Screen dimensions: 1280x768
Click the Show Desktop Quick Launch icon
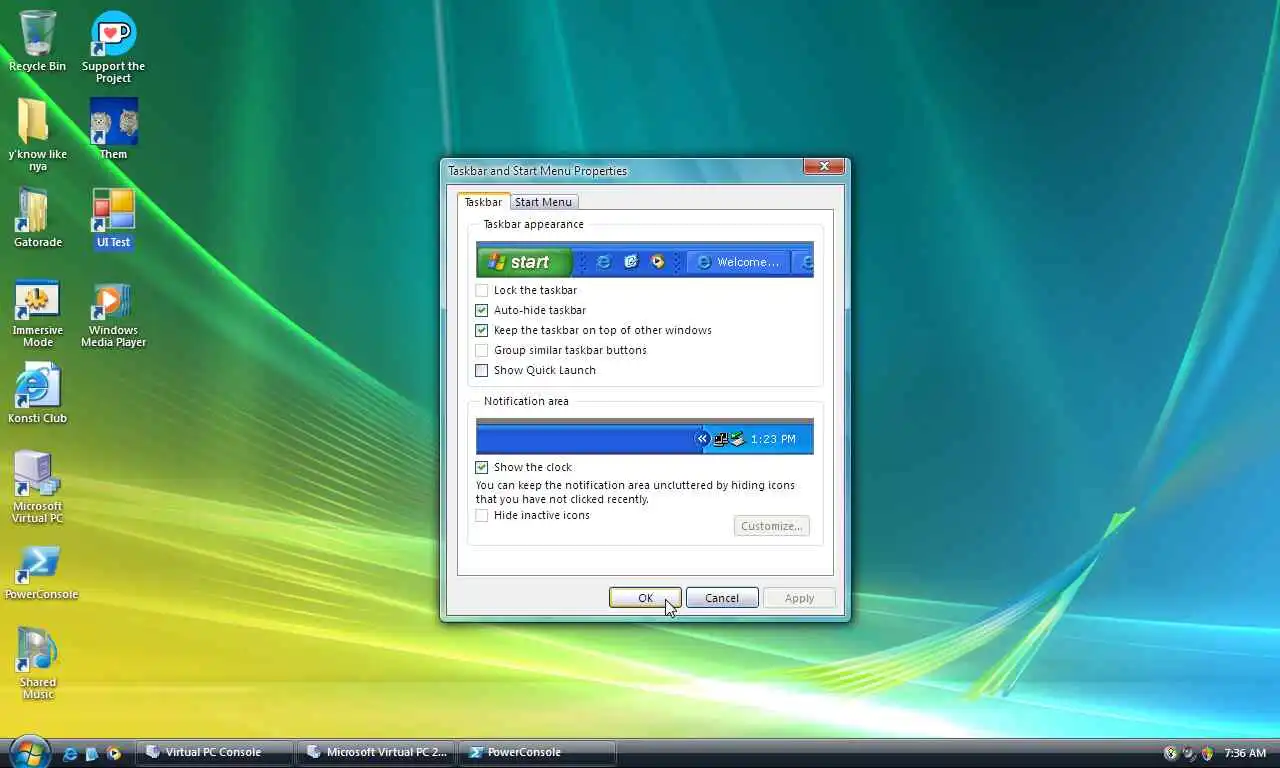click(92, 754)
